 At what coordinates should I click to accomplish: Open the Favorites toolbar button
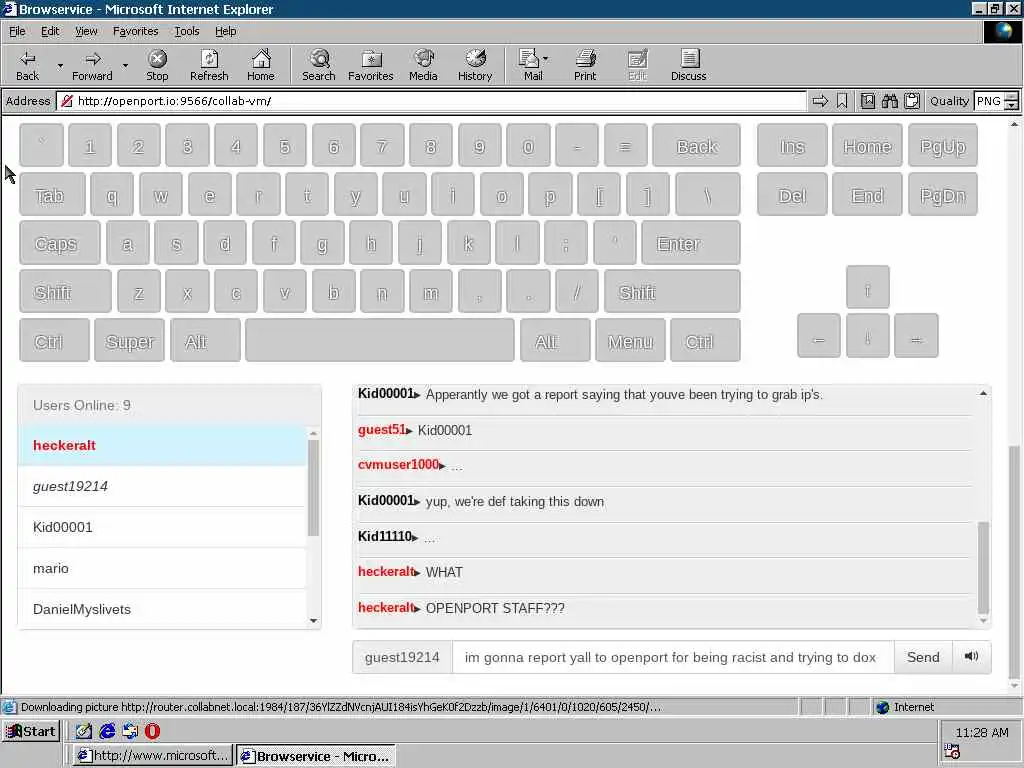coord(370,65)
